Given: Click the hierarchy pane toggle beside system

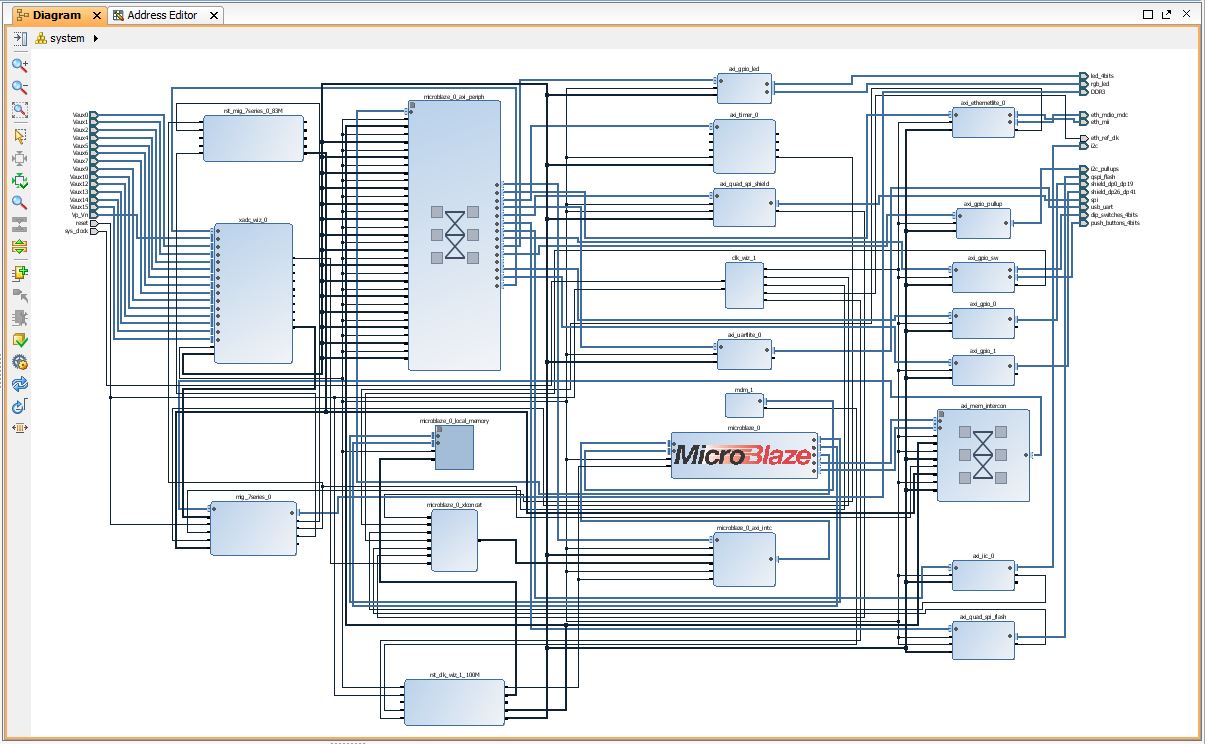Looking at the screenshot, I should click(20, 38).
